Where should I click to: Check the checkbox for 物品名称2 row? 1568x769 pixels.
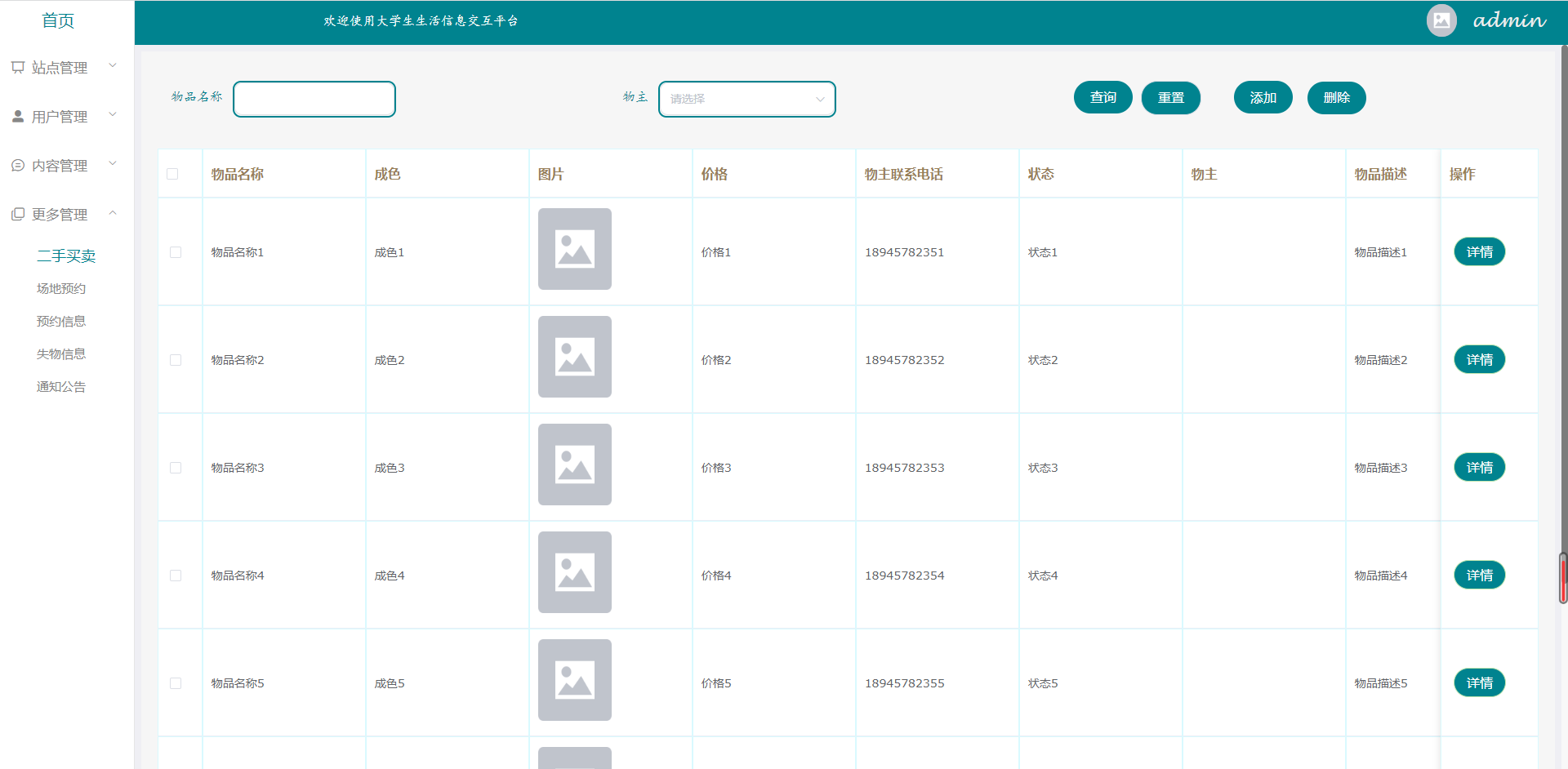click(176, 360)
